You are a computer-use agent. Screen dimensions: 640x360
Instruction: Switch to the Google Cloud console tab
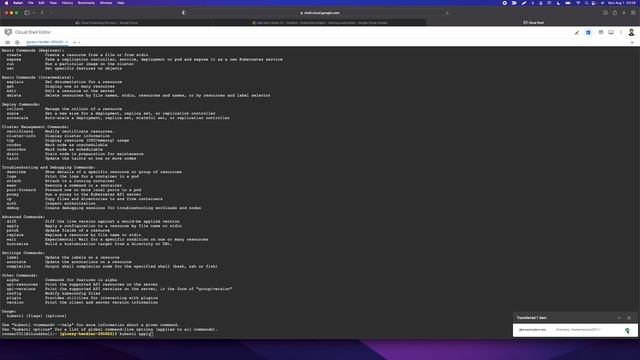click(x=320, y=23)
